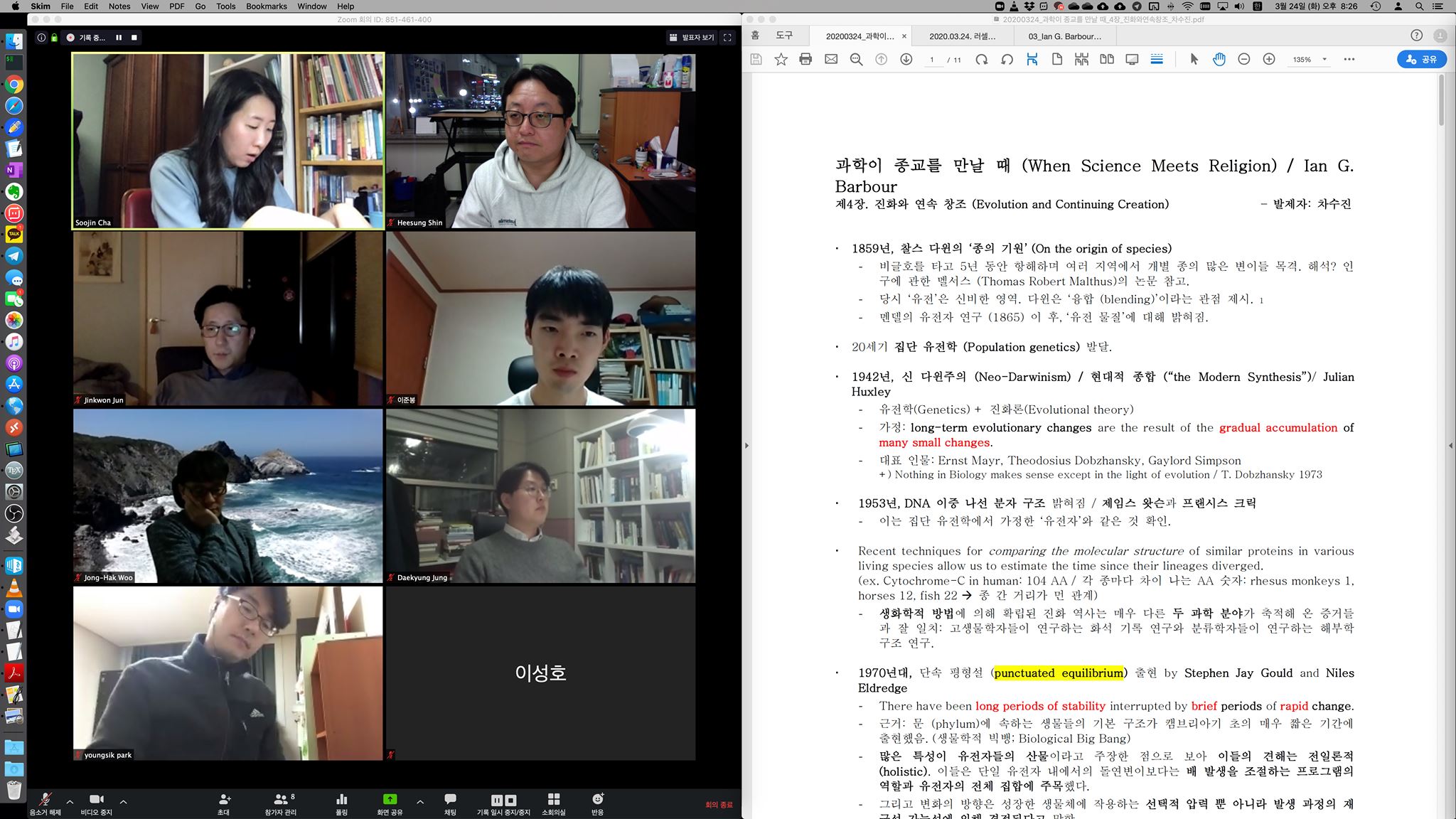This screenshot has height=819, width=1456.
Task: Switch to the 03_Ian G. Barbour tab
Action: click(x=1064, y=36)
